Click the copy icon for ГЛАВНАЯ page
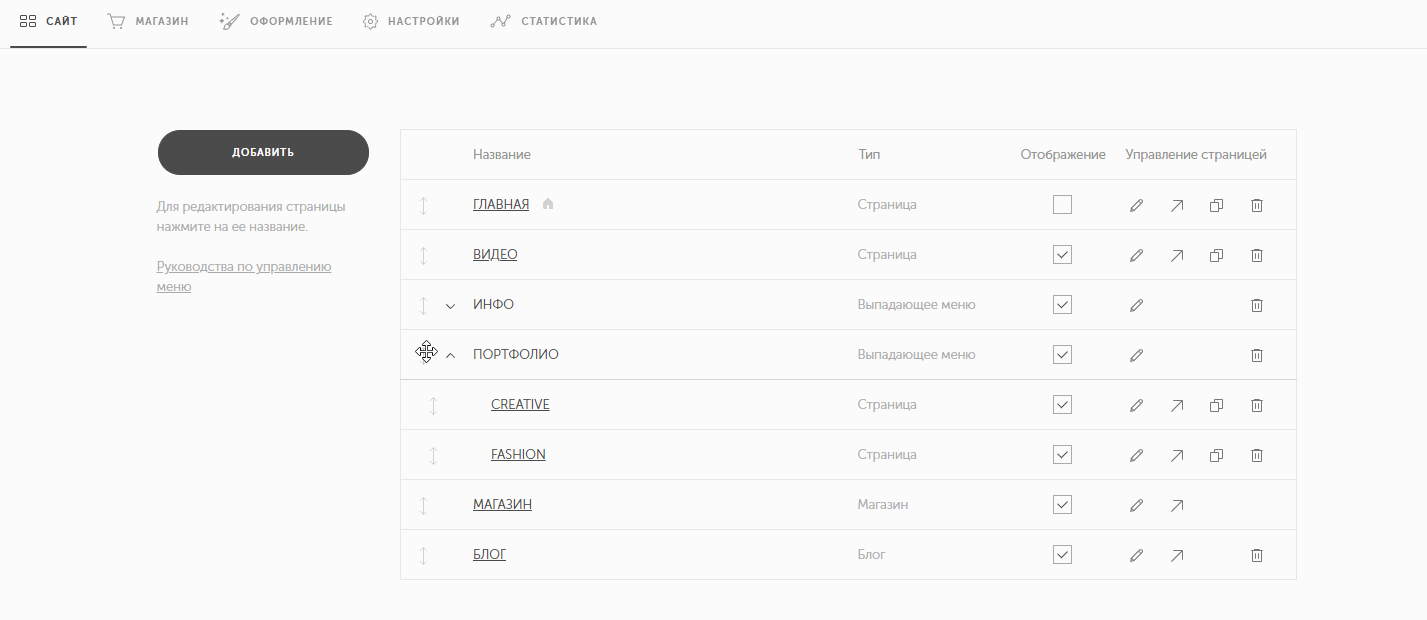The image size is (1427, 620). (1217, 205)
